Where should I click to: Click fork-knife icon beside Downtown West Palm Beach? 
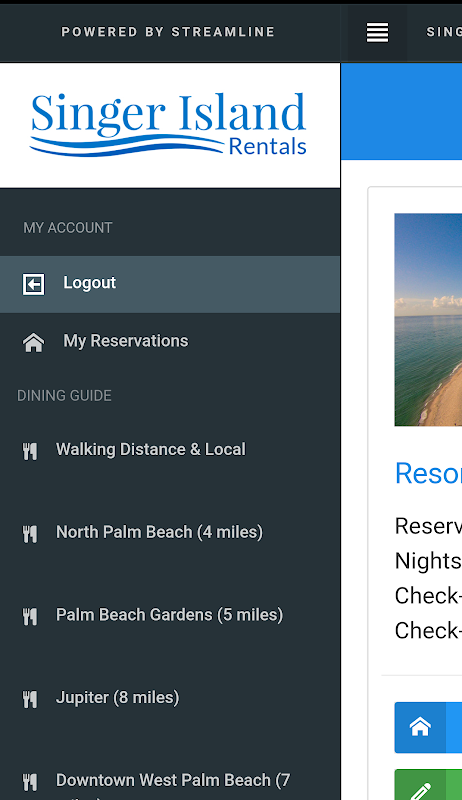coord(30,782)
